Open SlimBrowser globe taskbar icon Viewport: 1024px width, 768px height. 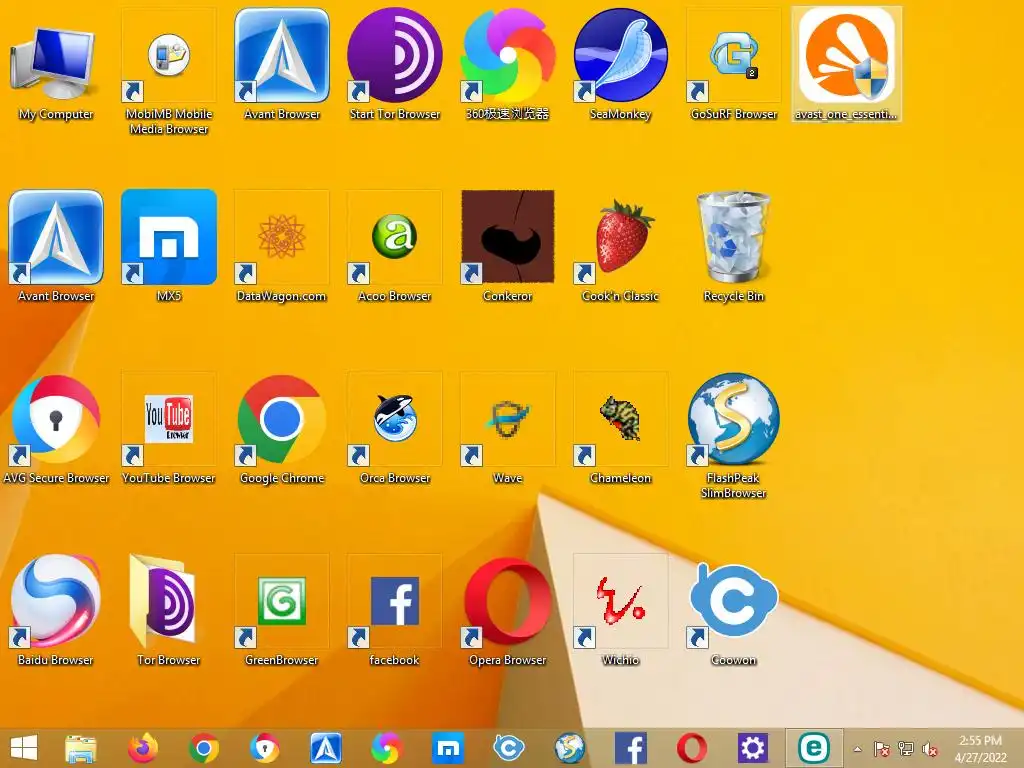pos(569,748)
